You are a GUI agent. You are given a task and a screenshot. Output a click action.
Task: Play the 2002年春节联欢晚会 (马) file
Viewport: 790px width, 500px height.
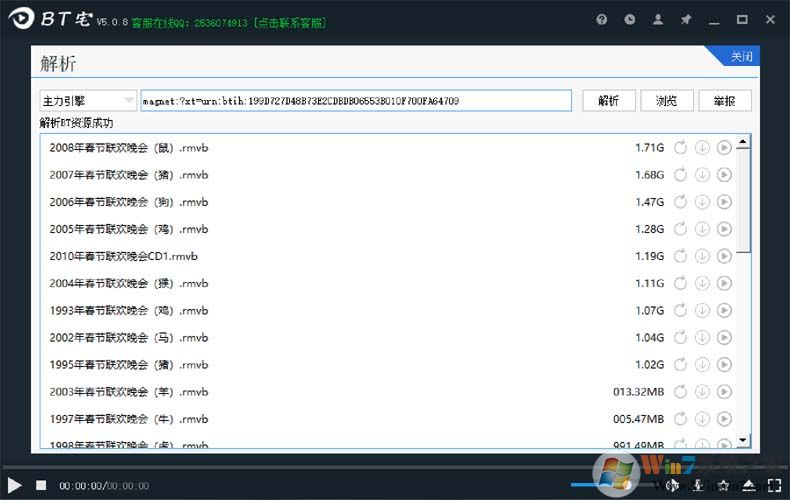(724, 338)
